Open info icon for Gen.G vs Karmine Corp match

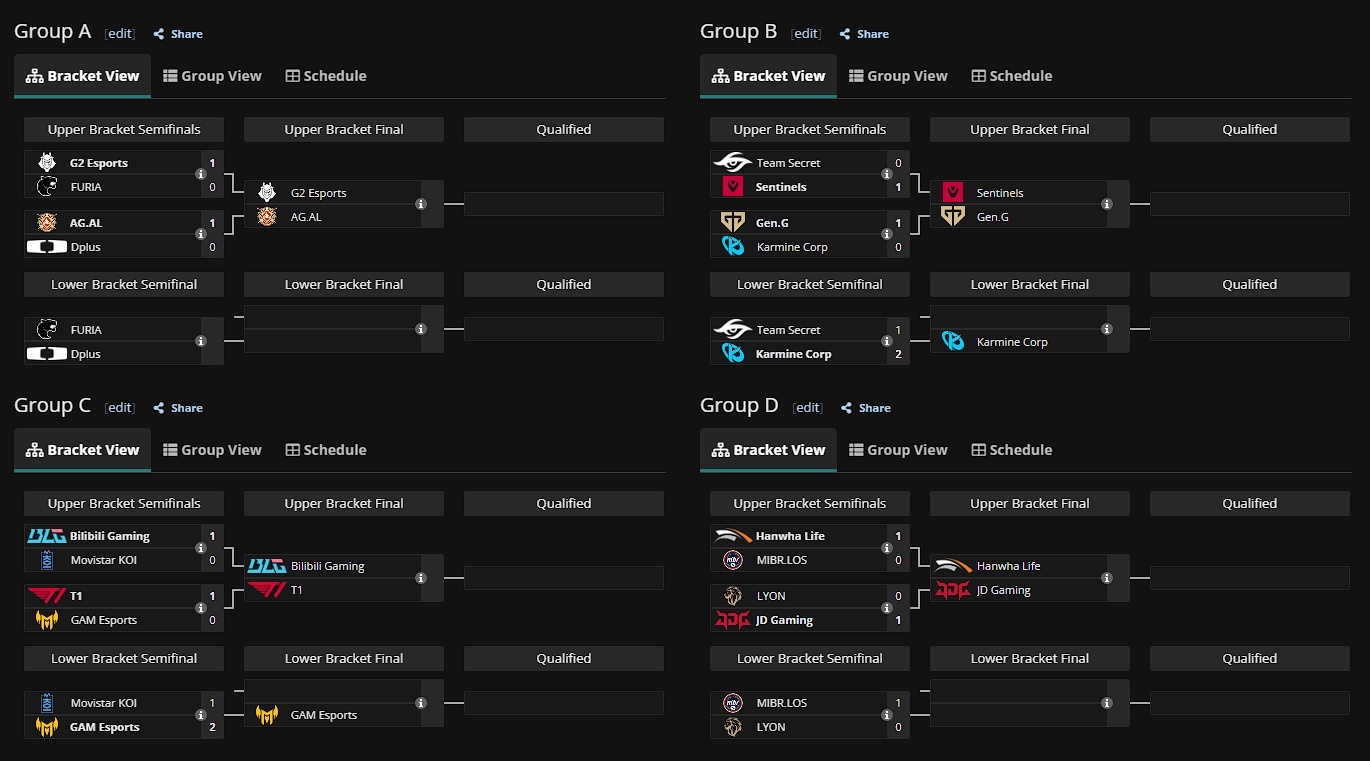pos(887,235)
